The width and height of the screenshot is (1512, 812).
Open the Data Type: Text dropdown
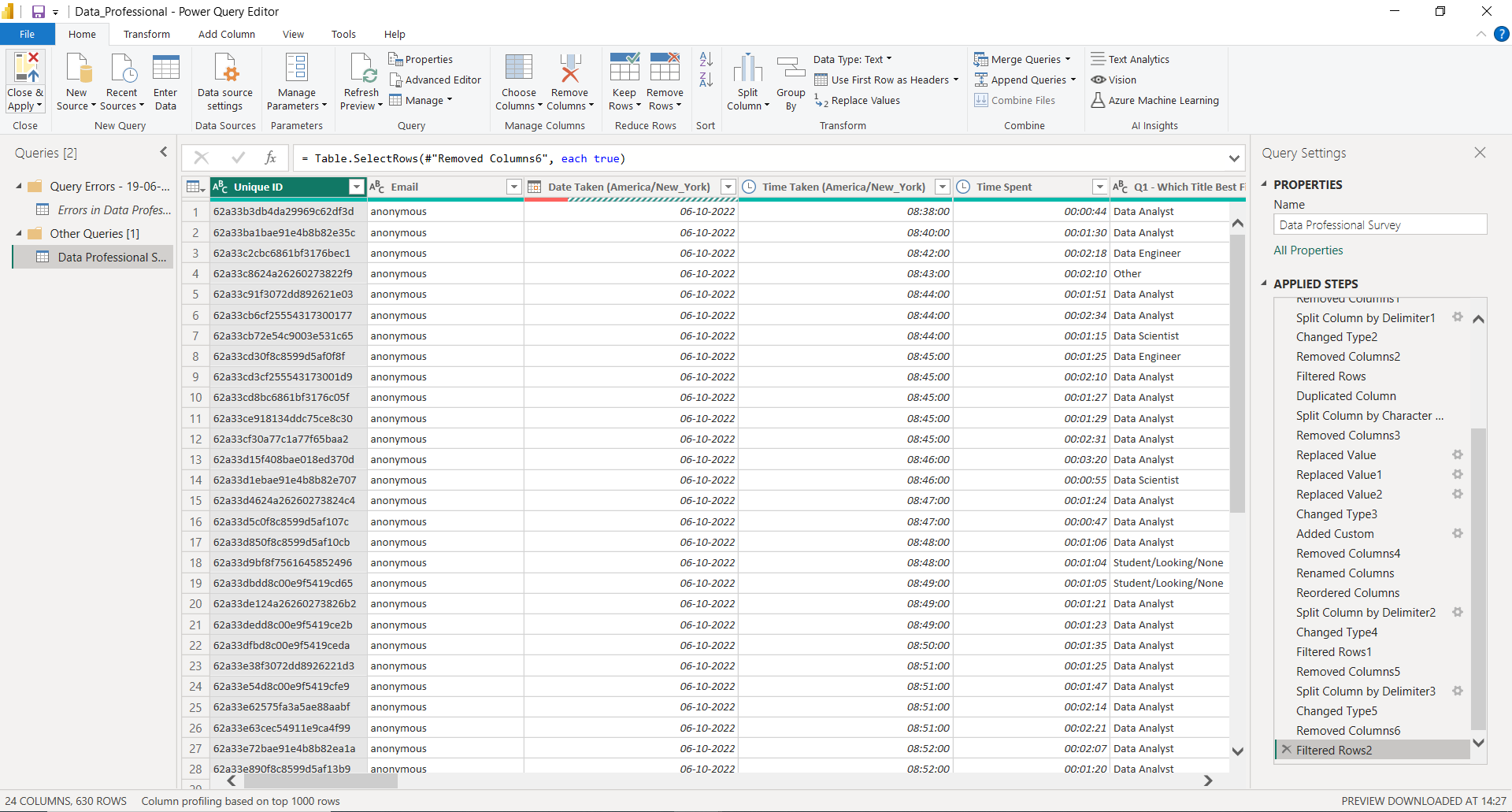pyautogui.click(x=853, y=60)
